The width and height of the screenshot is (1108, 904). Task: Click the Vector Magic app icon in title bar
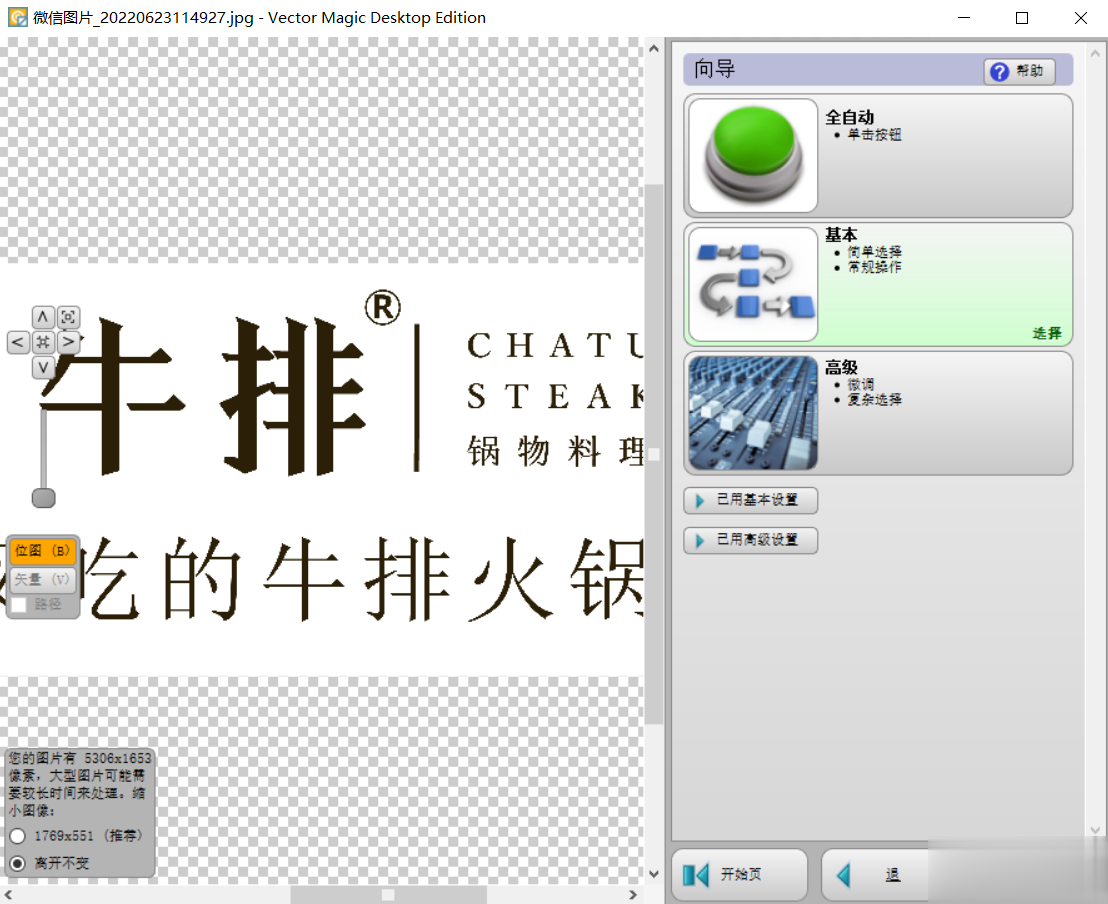pos(18,17)
